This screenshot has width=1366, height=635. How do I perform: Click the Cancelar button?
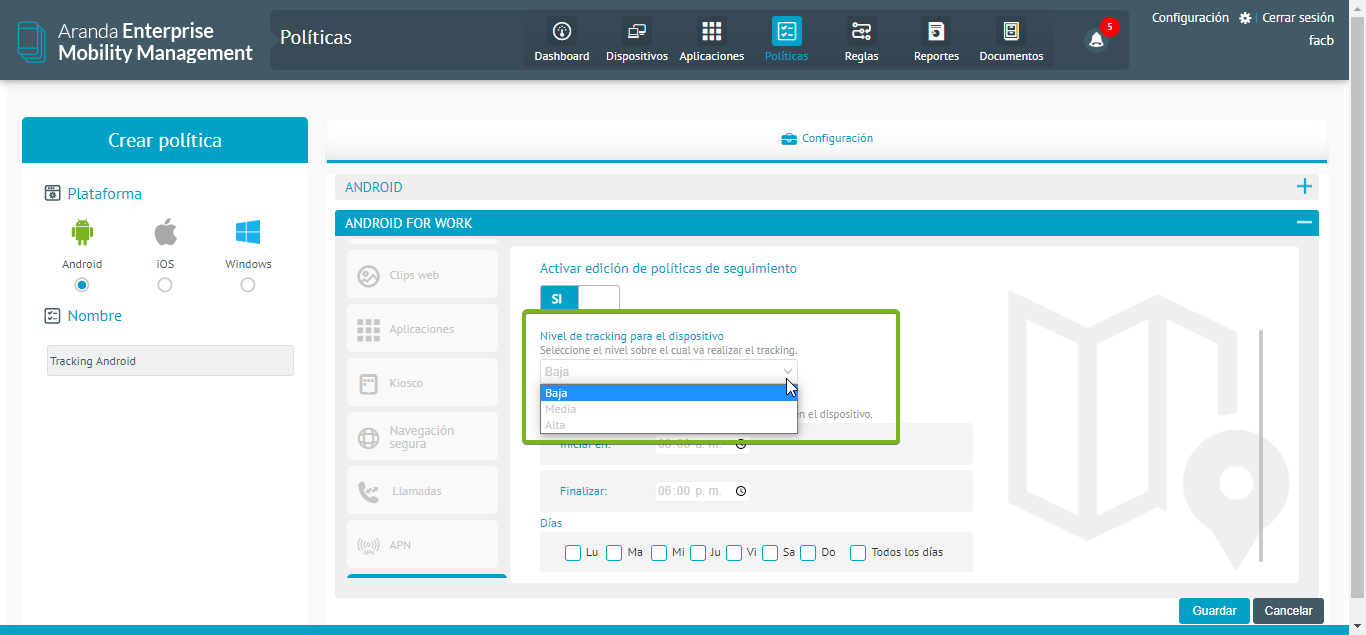point(1288,611)
